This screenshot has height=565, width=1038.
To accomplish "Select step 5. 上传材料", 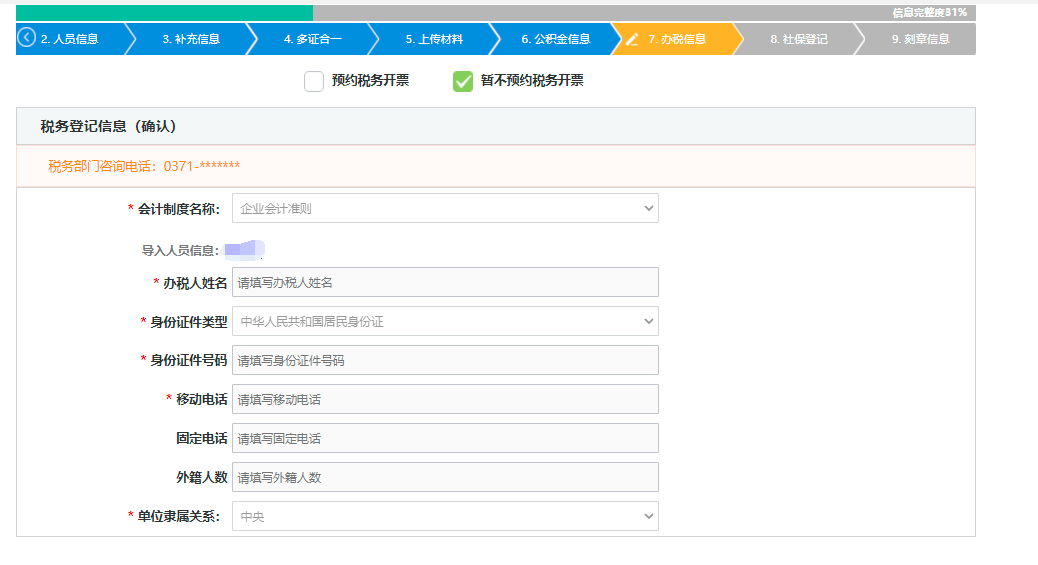I will [434, 39].
